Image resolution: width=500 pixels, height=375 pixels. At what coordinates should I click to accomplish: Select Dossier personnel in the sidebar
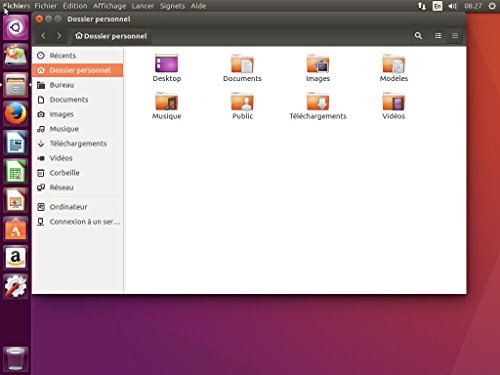78,70
